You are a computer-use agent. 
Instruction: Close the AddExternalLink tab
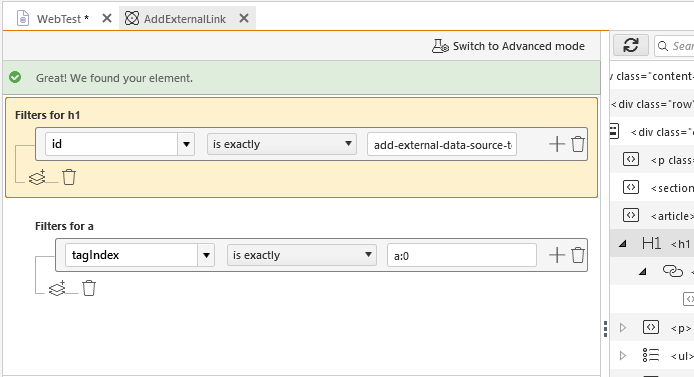pos(244,19)
